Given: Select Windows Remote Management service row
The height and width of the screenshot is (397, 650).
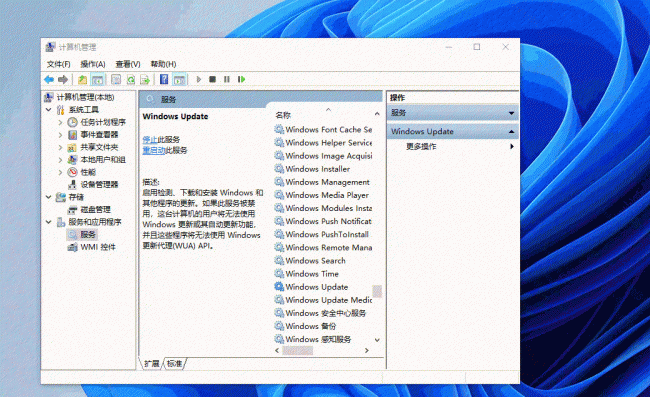Looking at the screenshot, I should (x=323, y=247).
